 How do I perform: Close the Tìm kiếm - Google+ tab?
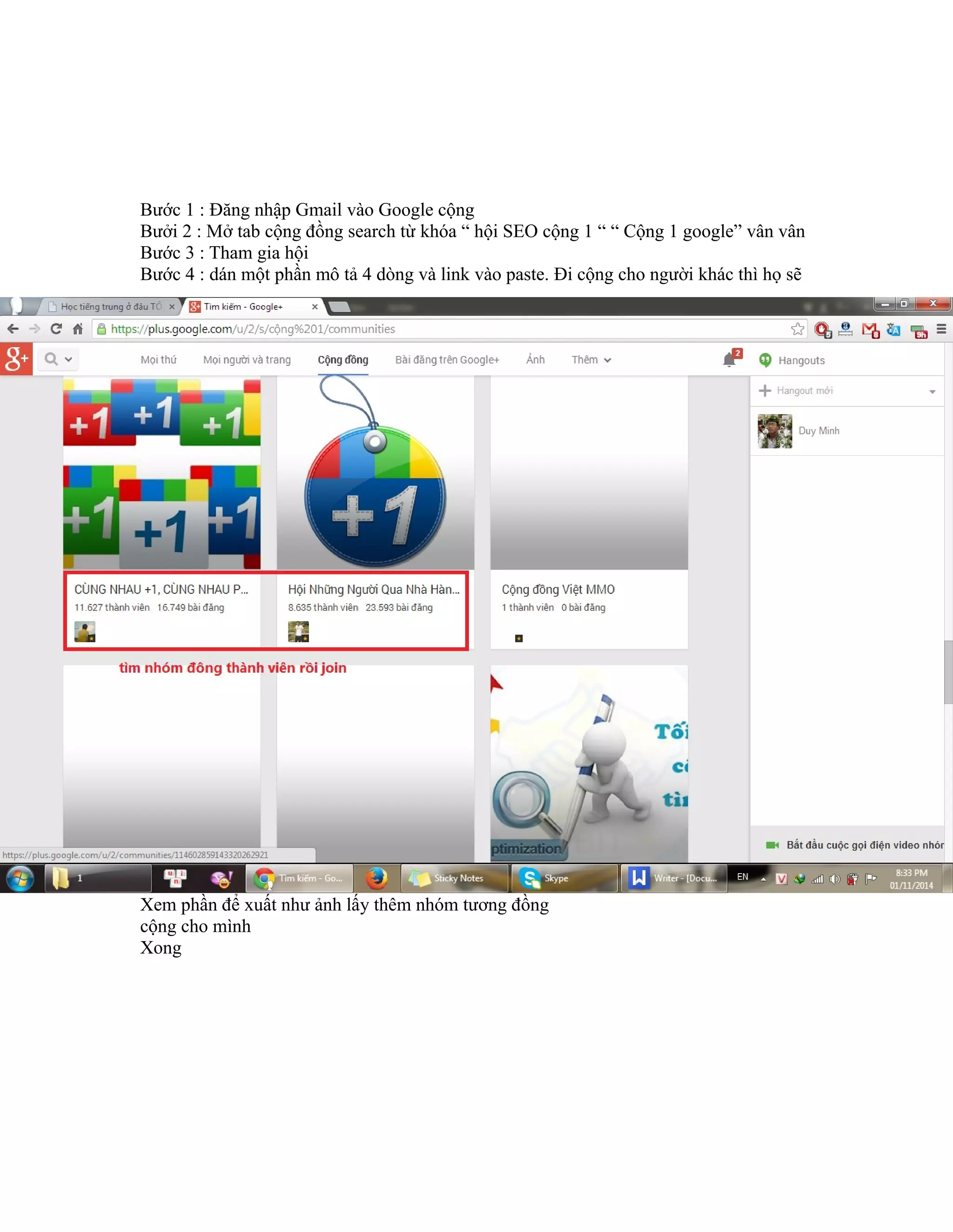(315, 306)
